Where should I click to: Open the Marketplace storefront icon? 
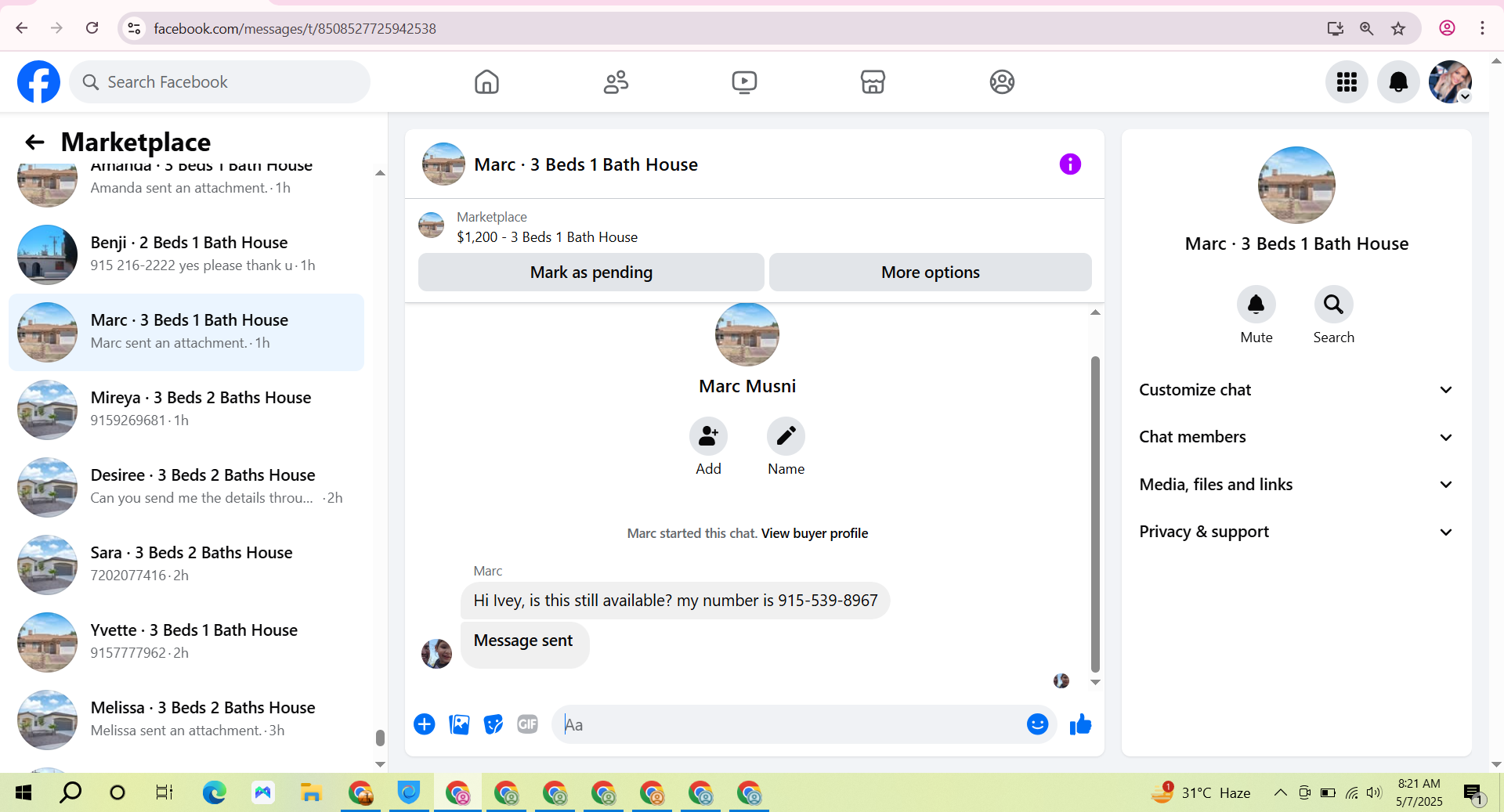(873, 81)
